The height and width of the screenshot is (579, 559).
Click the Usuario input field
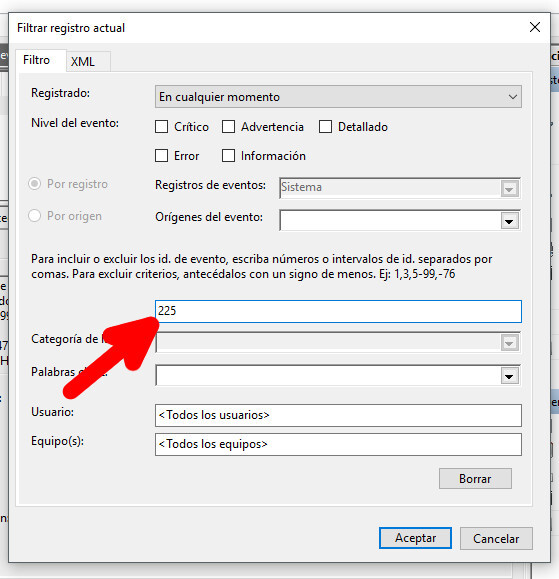338,415
